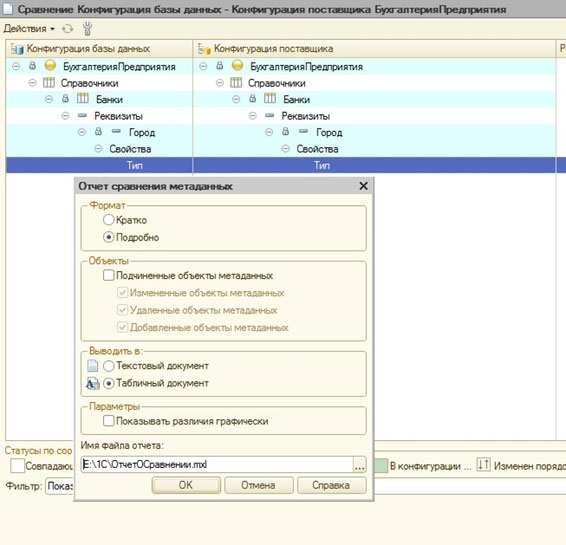Click Банки catalog icon in left column
566x545 pixels.
click(83, 99)
